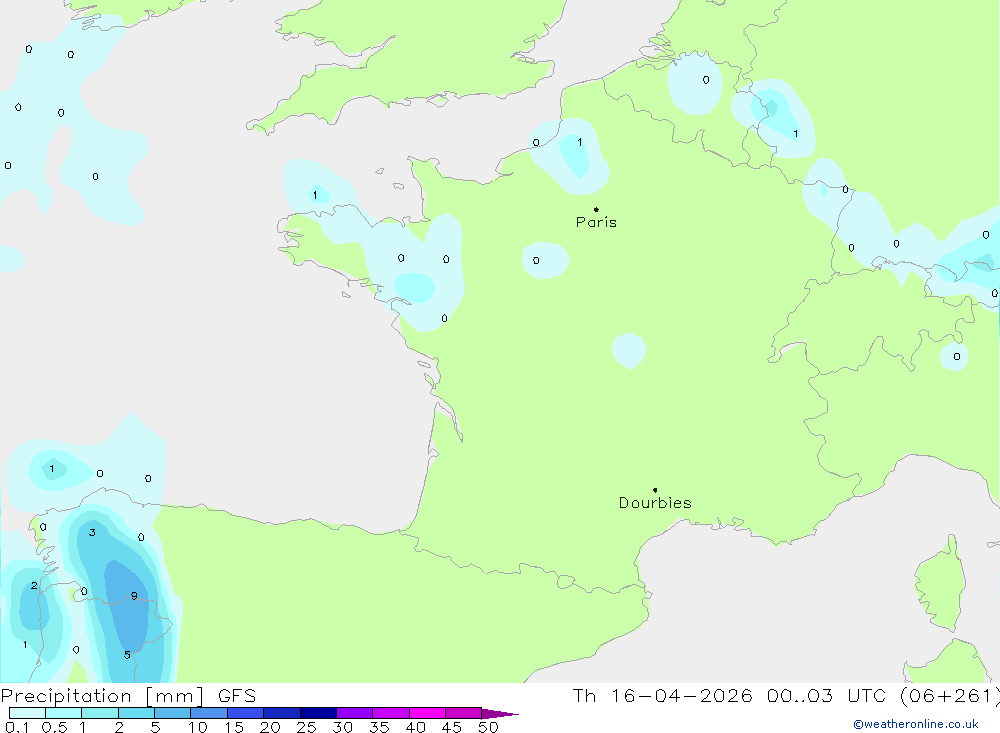Screen dimensions: 1000x733
Task: Open the weatheronline.co.uk copyright link
Action: 916,724
